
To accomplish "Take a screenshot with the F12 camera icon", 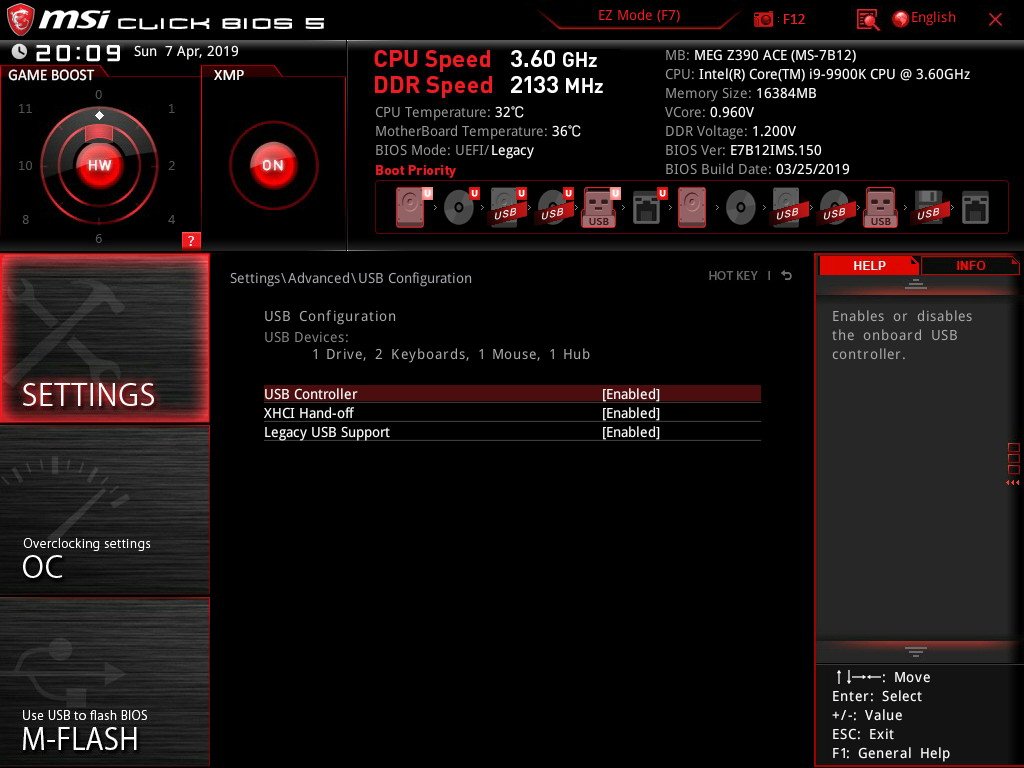I will pyautogui.click(x=763, y=20).
